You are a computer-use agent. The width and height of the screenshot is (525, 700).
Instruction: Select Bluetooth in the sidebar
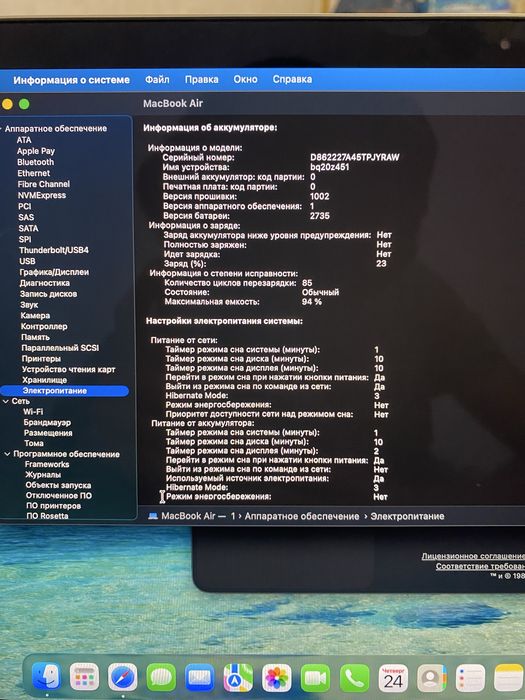point(35,162)
